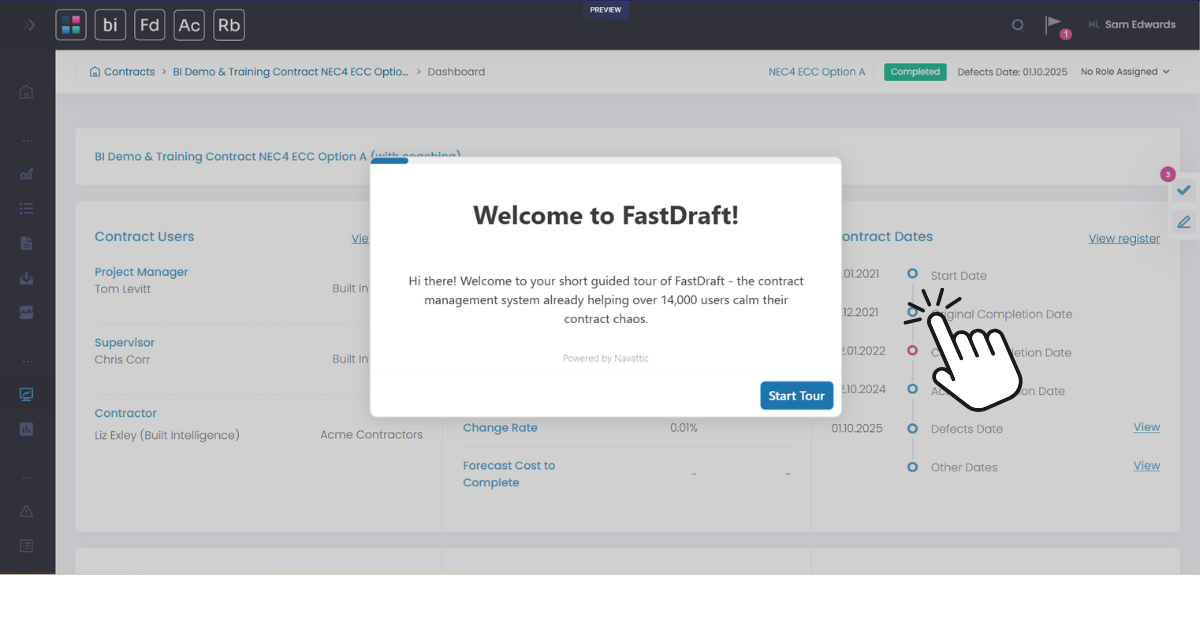1200x627 pixels.
Task: Open the search magnifier in top bar
Action: click(x=1018, y=25)
